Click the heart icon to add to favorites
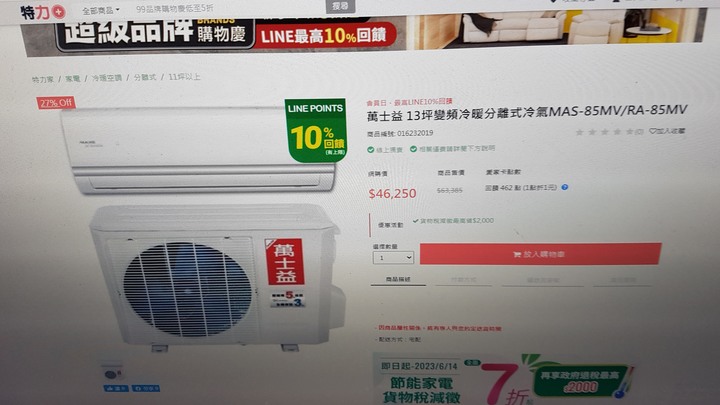720x405 pixels. [x=652, y=131]
